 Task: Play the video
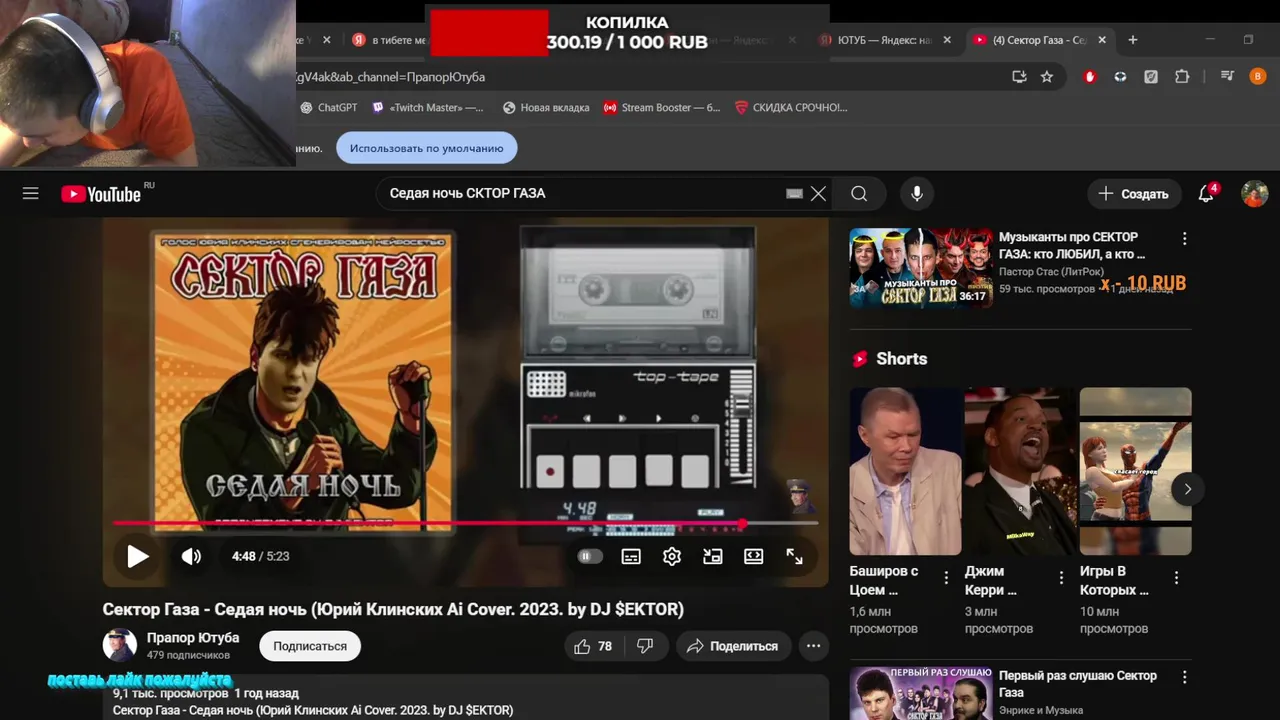tap(138, 556)
